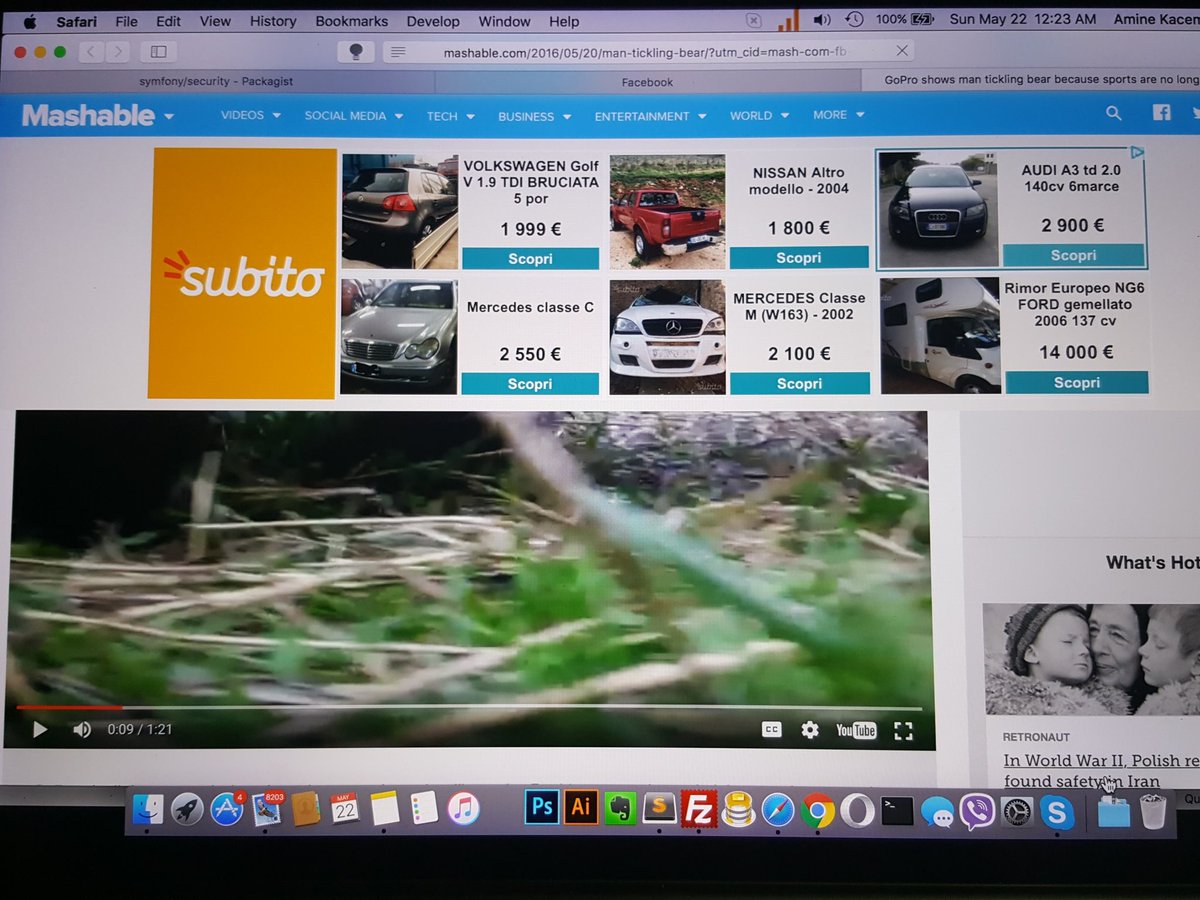The width and height of the screenshot is (1200, 900).
Task: Select the GoPro shows man tickling bear tab
Action: pyautogui.click(x=1032, y=80)
